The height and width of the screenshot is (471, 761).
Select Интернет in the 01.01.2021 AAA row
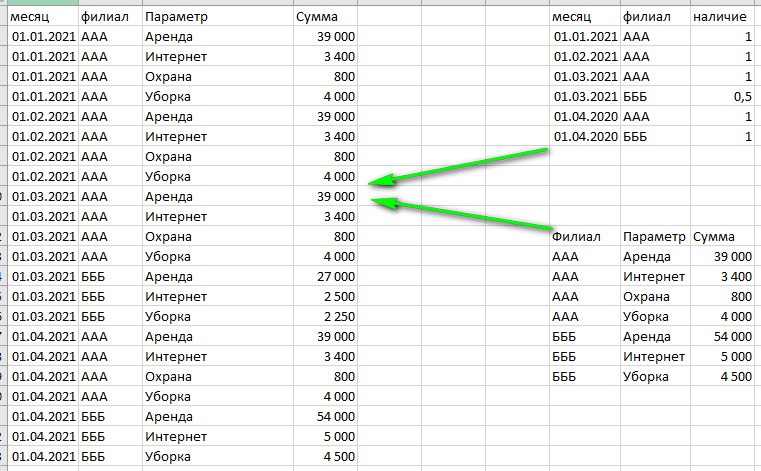pos(176,57)
